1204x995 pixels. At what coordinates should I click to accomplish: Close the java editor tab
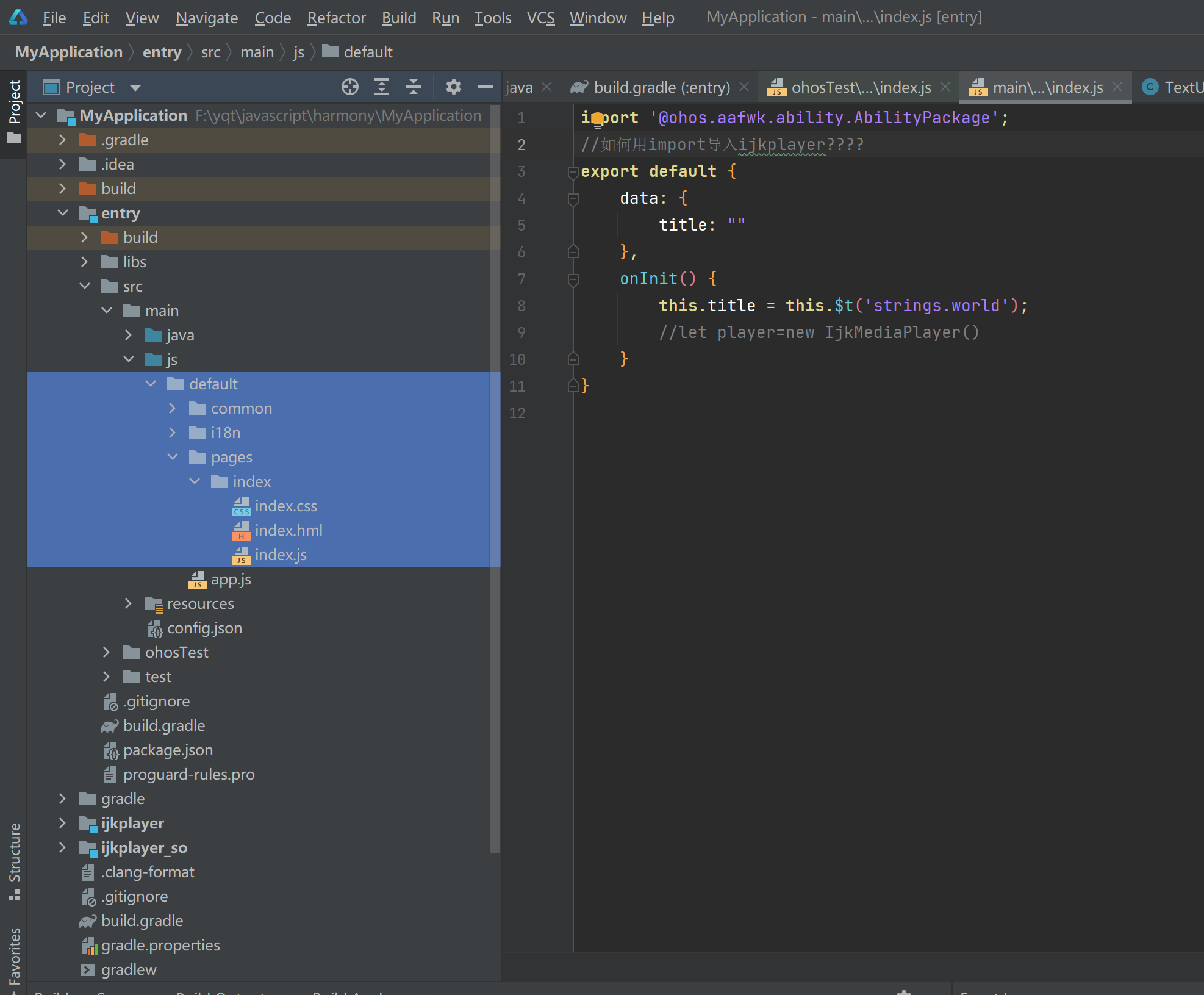[547, 87]
